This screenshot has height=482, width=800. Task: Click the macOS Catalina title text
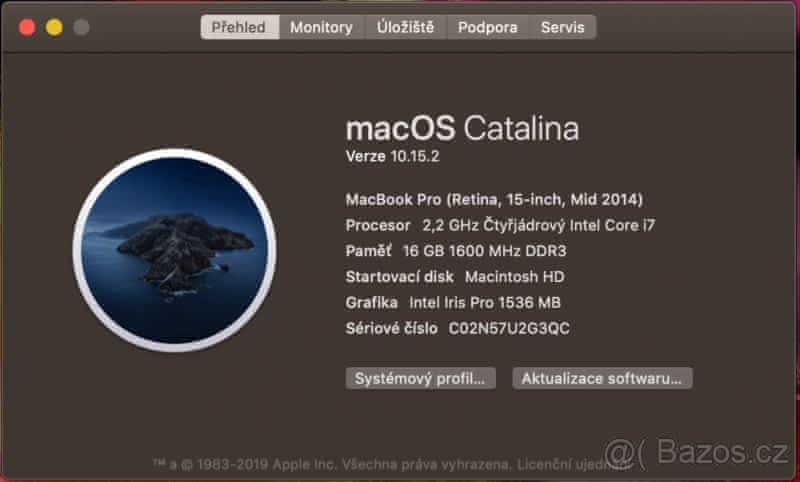[x=462, y=128]
